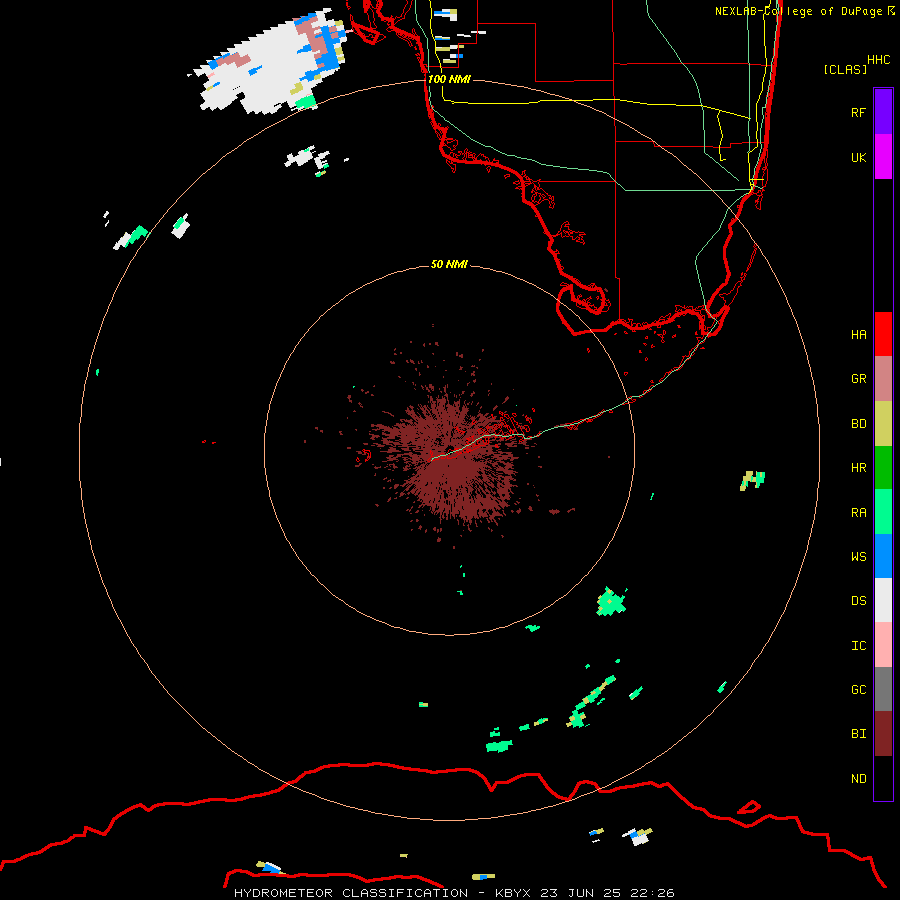
Task: Click the 'GC' legend label
Action: (858, 690)
